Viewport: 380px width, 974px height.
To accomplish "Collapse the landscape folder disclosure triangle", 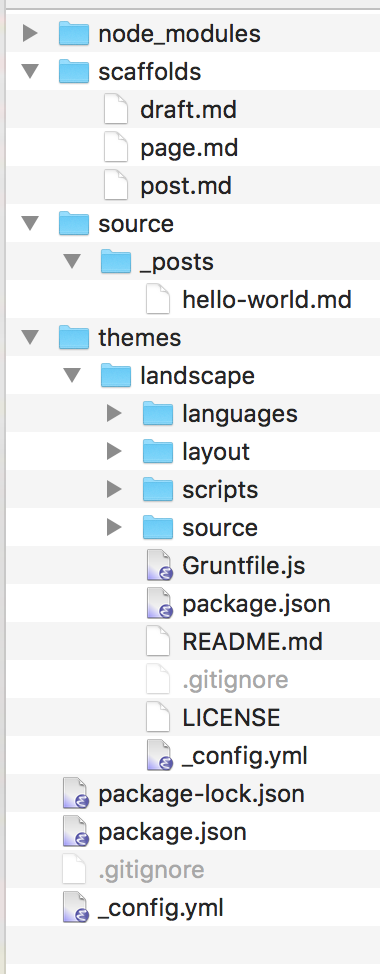I will (x=72, y=375).
